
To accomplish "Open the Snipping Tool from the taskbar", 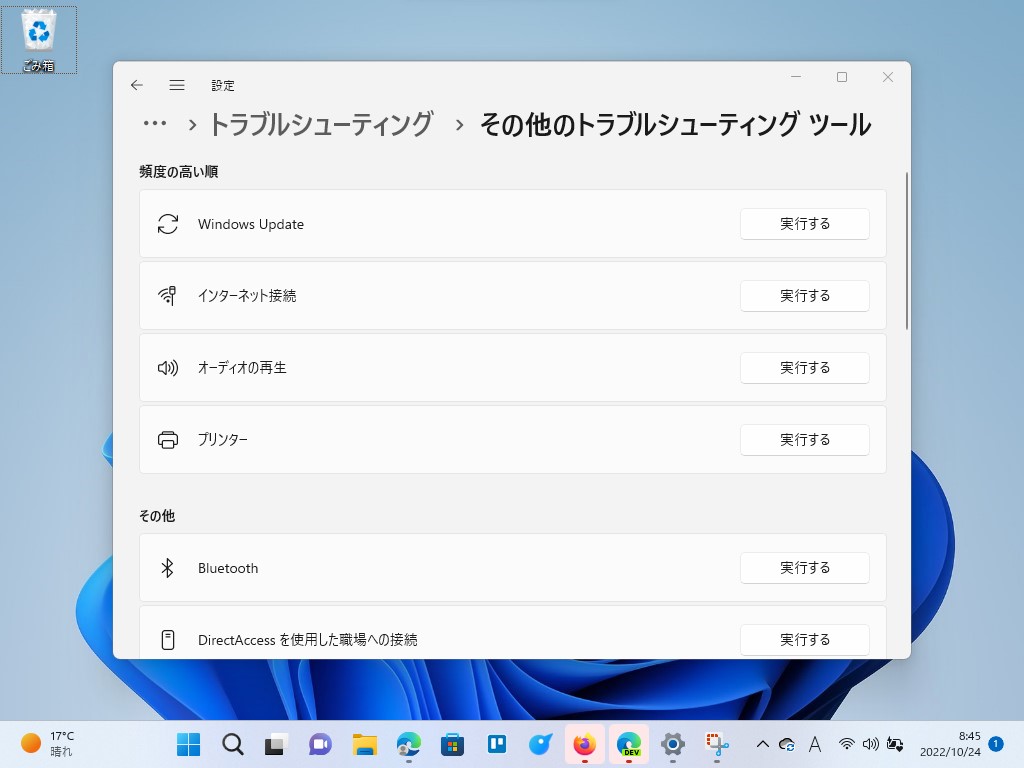I will pyautogui.click(x=716, y=744).
